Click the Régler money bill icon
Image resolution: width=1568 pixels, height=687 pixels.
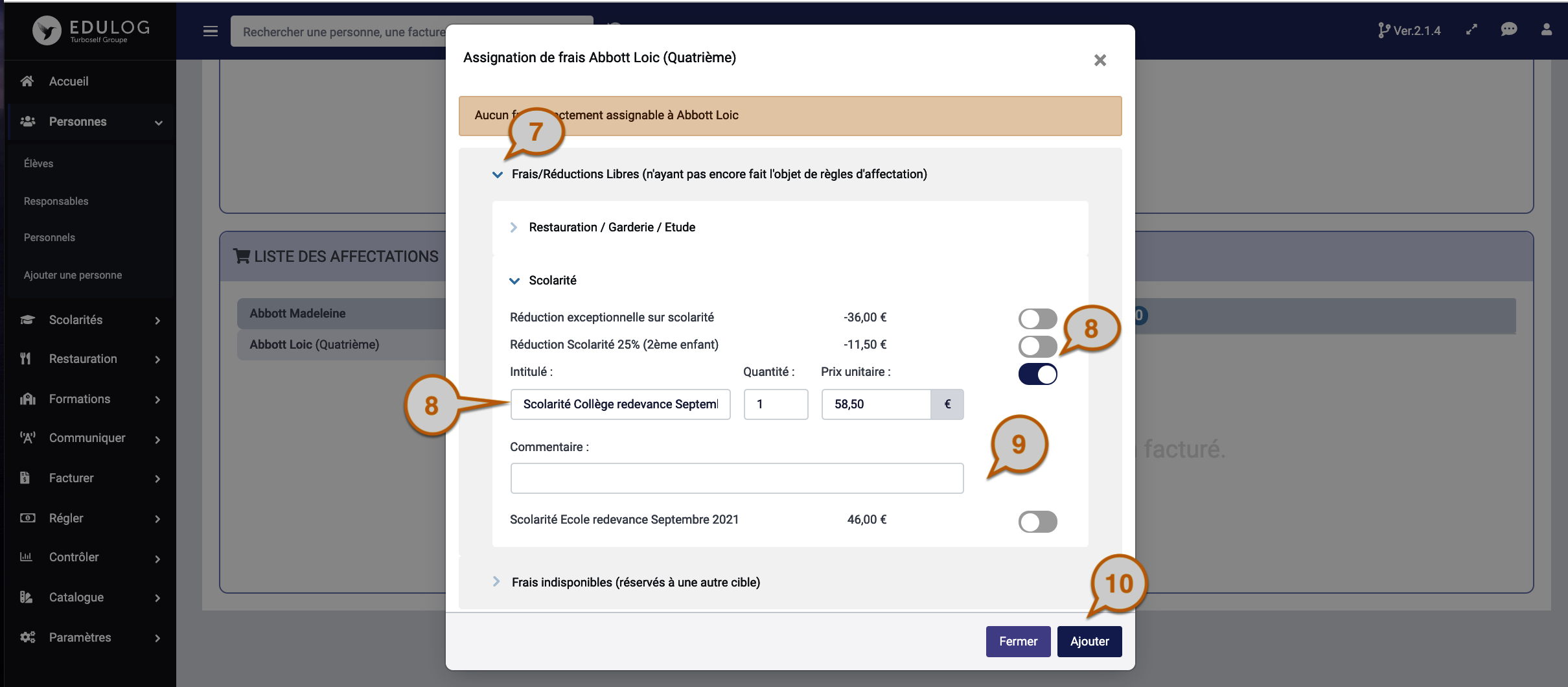click(27, 518)
